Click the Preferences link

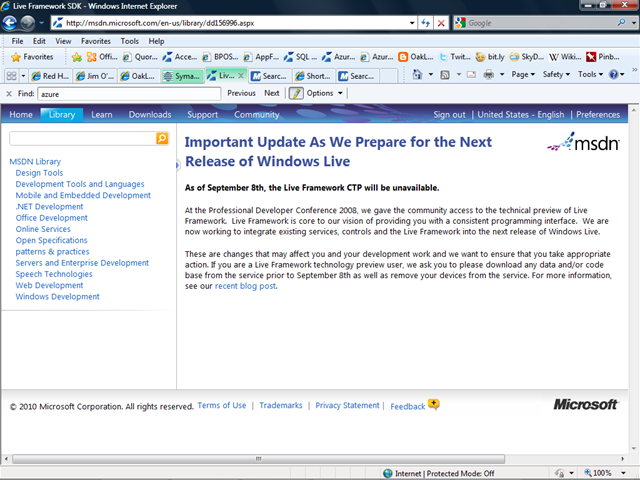pyautogui.click(x=598, y=115)
